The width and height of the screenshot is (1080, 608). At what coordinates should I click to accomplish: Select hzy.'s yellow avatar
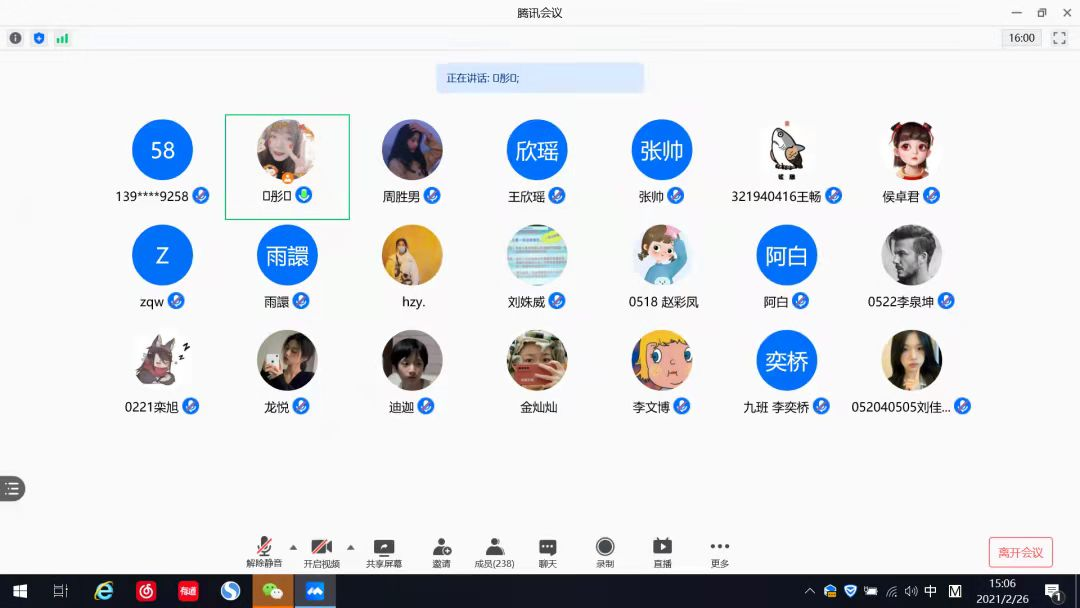(412, 255)
